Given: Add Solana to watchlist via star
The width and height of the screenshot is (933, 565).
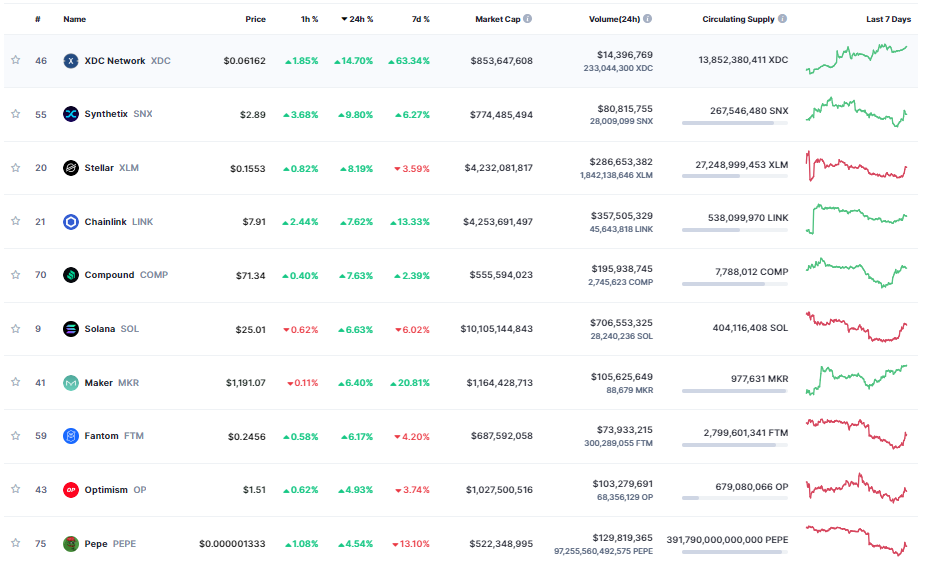Looking at the screenshot, I should [16, 328].
